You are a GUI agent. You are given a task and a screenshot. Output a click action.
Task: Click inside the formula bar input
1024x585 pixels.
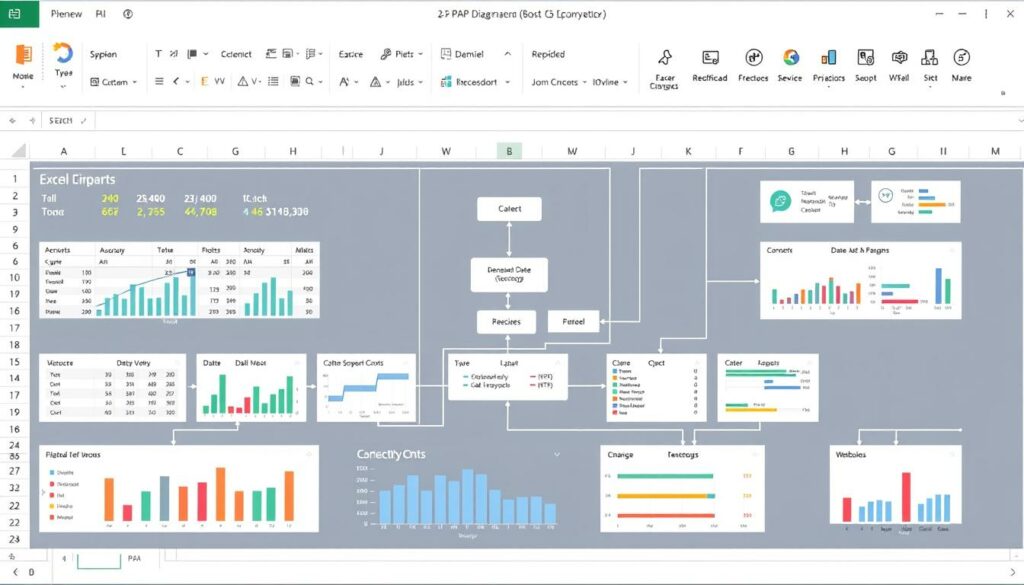tap(555, 121)
